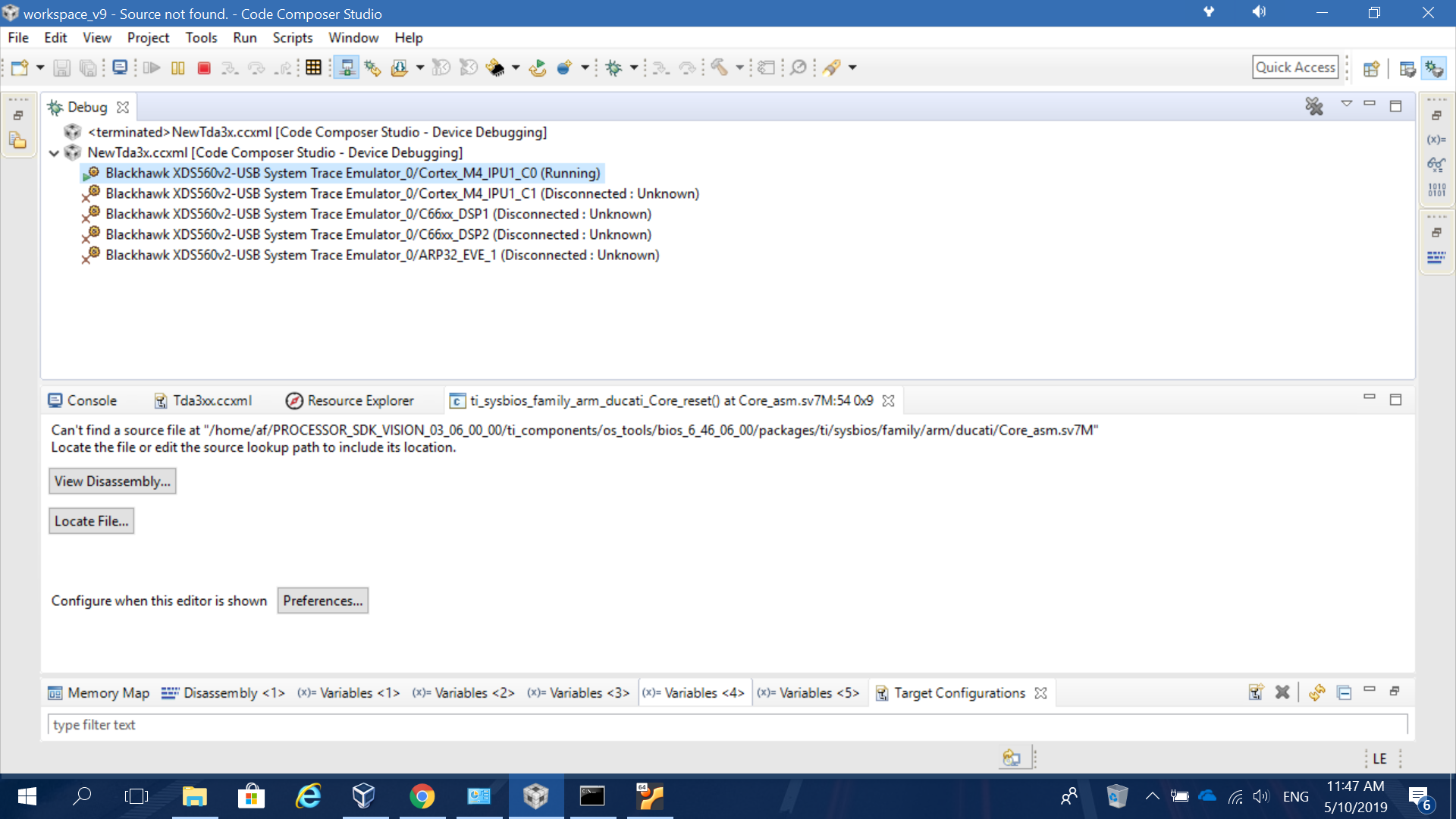Click the type filter text field
Viewport: 1456px width, 819px height.
(727, 725)
